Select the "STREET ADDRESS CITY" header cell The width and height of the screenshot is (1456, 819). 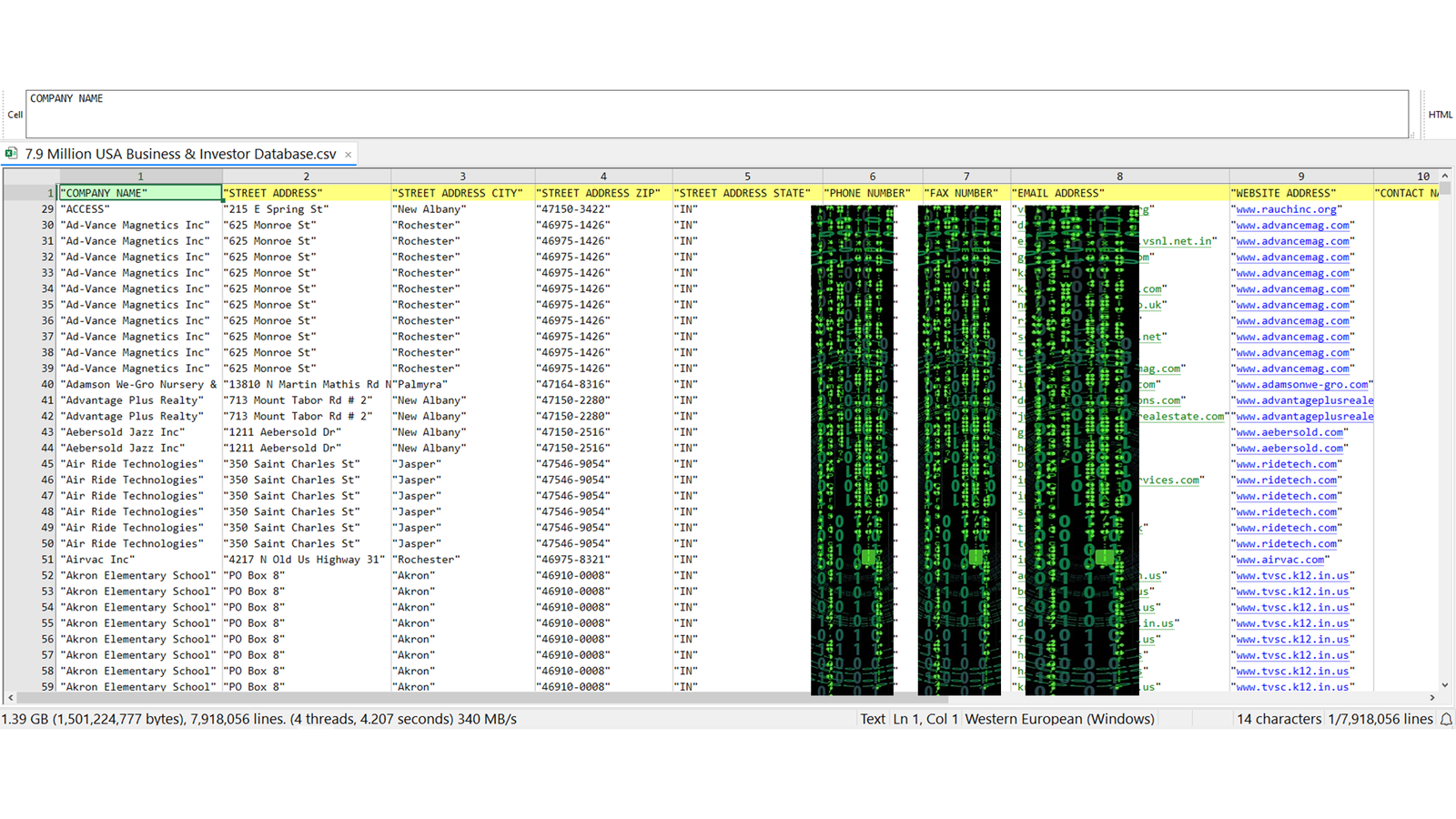(x=462, y=193)
